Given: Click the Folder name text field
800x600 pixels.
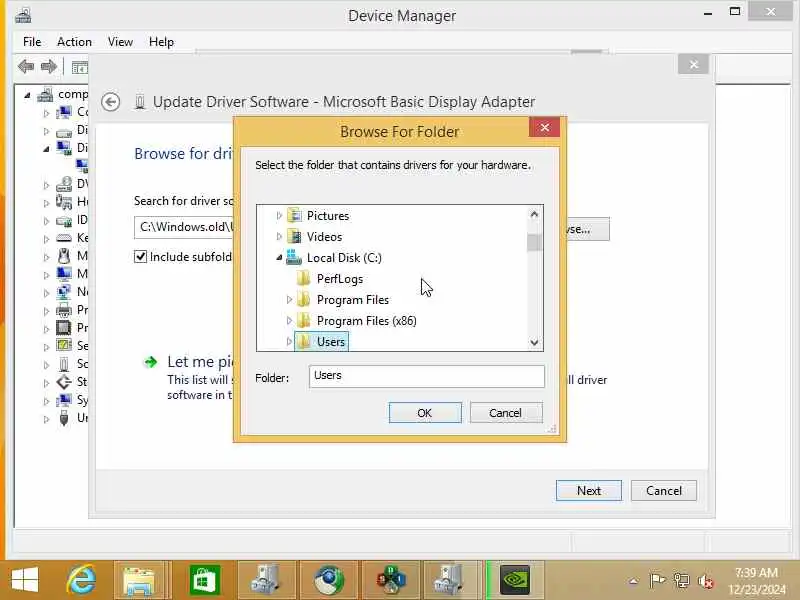Looking at the screenshot, I should [x=427, y=376].
